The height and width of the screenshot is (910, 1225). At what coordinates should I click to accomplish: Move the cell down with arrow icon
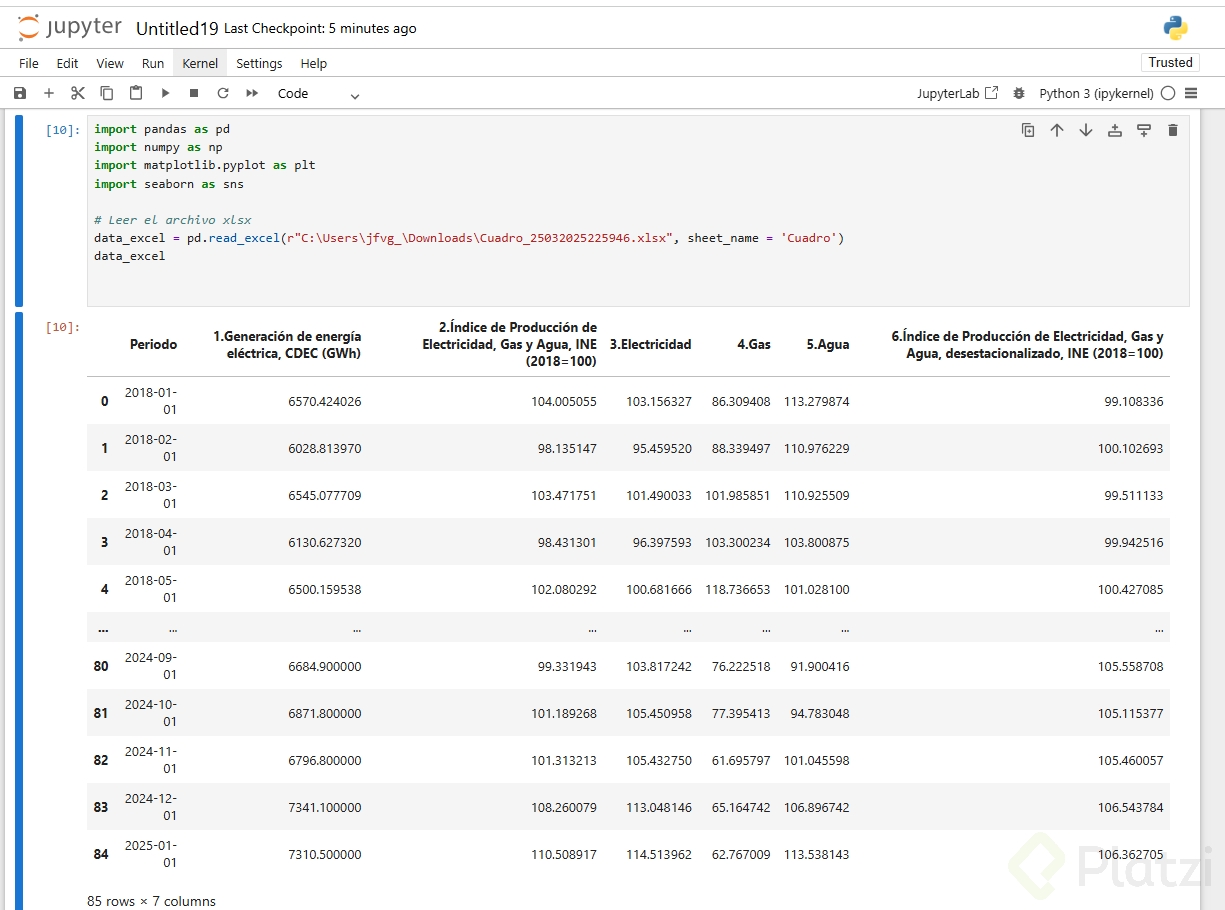[1086, 130]
